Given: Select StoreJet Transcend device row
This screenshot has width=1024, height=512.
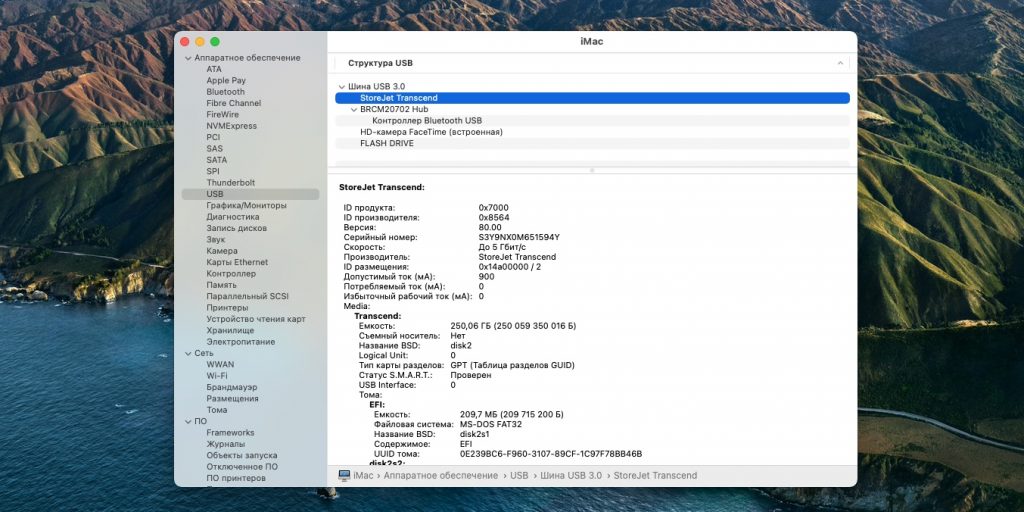Looking at the screenshot, I should (592, 98).
